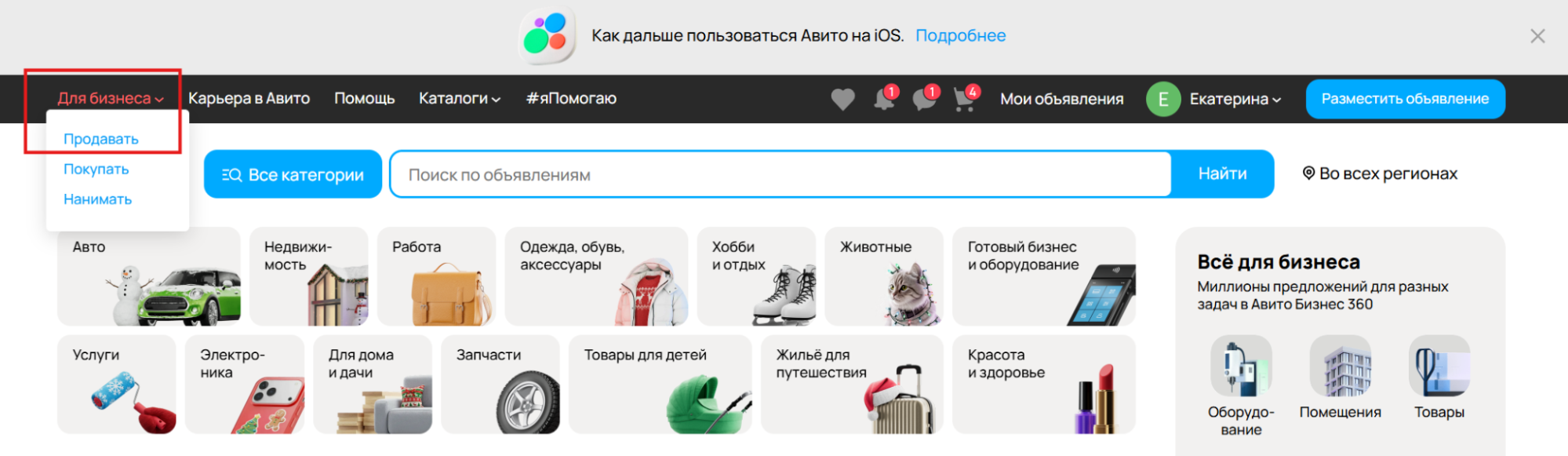The width and height of the screenshot is (1568, 456).
Task: Open the Все категории list
Action: tap(293, 174)
